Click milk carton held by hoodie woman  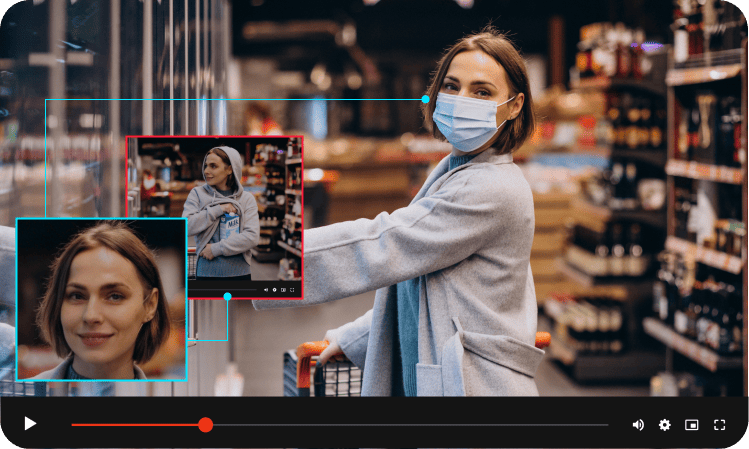point(230,225)
